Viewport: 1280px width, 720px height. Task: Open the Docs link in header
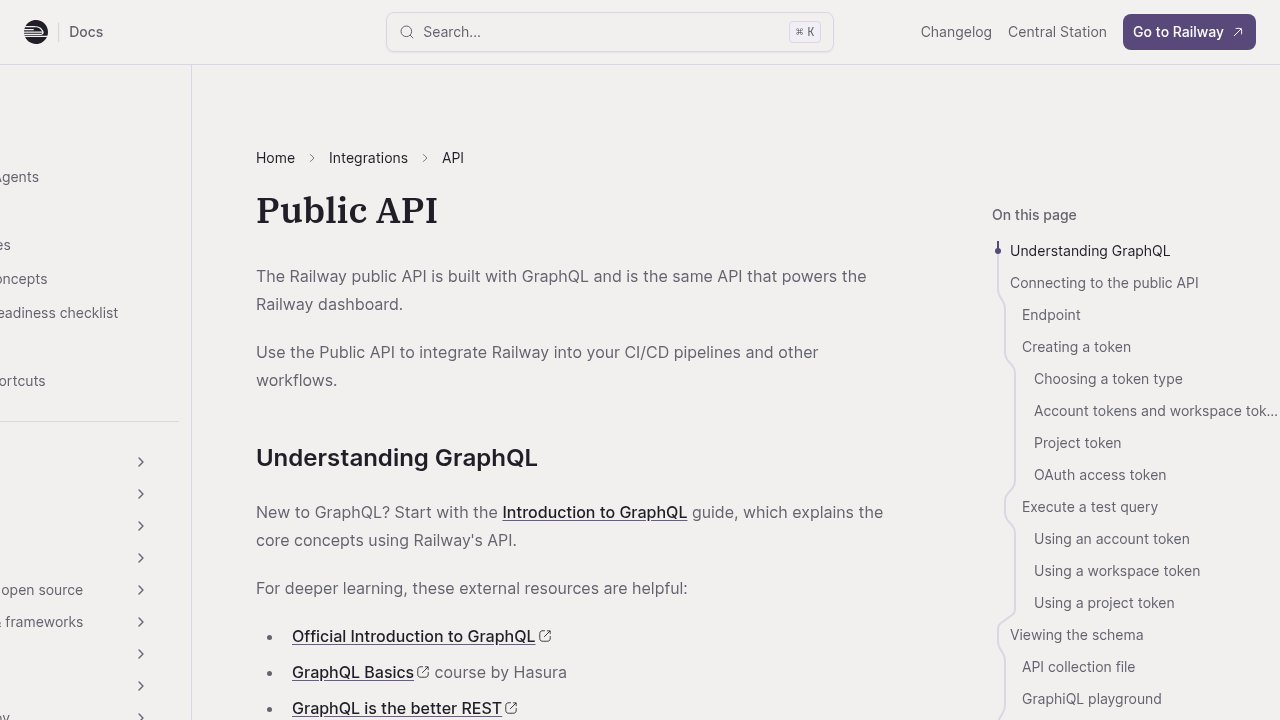[86, 32]
